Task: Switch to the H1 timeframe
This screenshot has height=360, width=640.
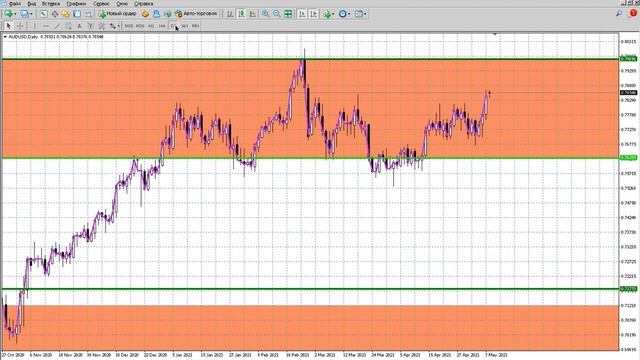Action: coord(151,26)
